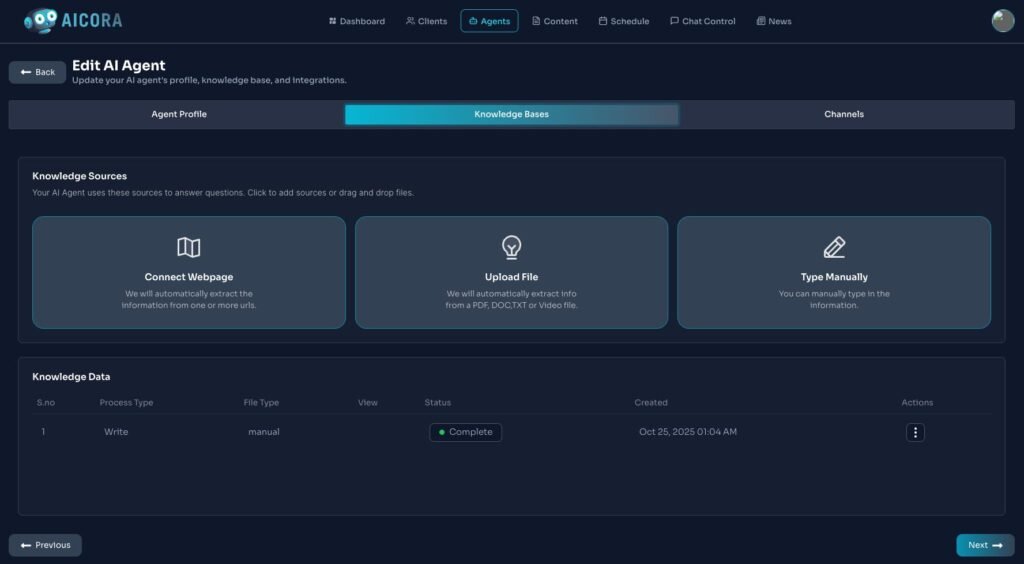Select the Knowledge Bases tab
The image size is (1024, 564).
point(511,114)
